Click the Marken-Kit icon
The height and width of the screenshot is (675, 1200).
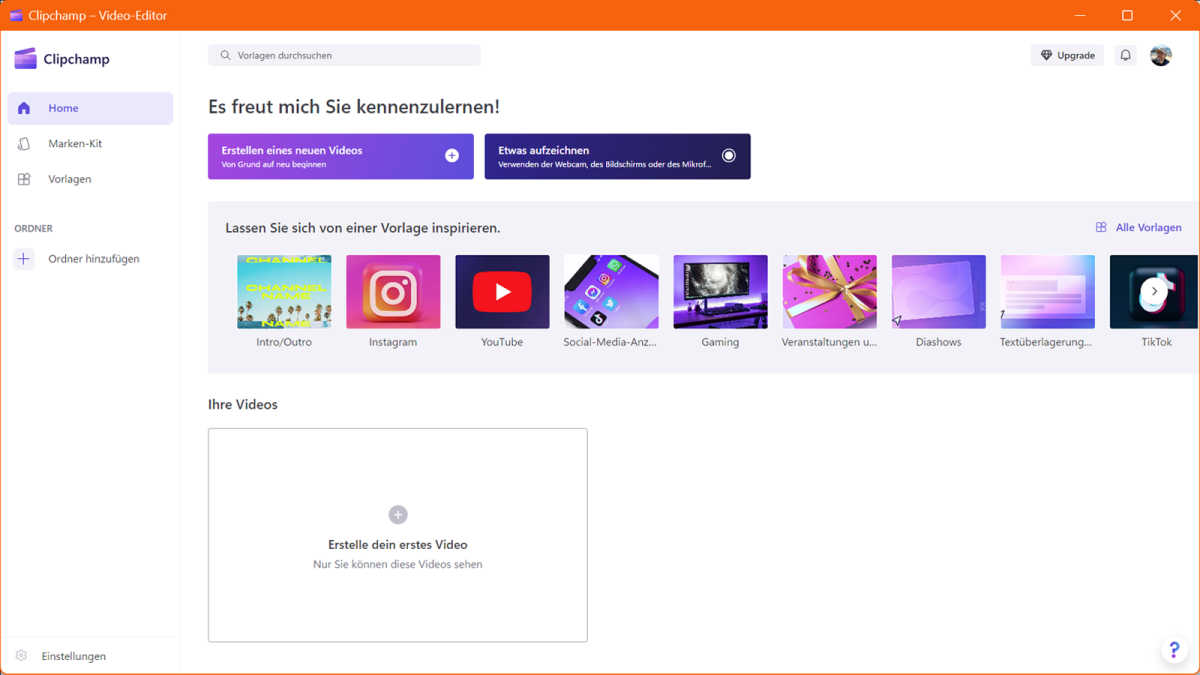(x=24, y=144)
